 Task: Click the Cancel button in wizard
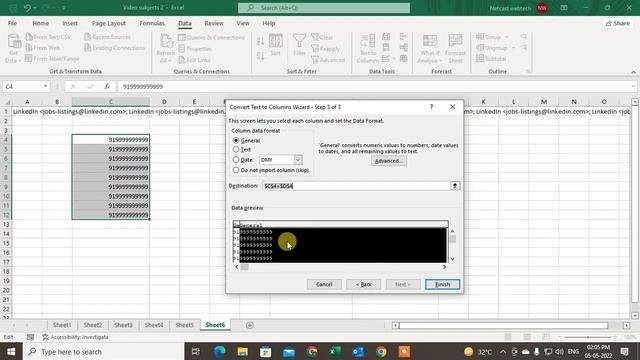[324, 284]
